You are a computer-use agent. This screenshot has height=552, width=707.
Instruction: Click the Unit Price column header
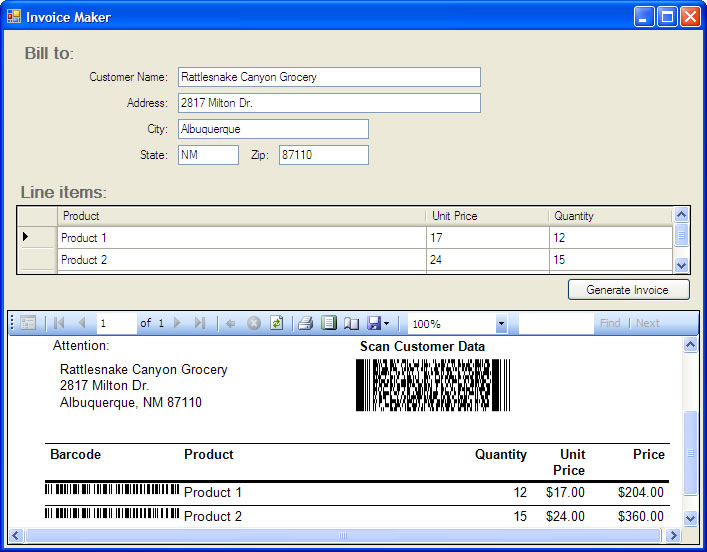[x=487, y=215]
